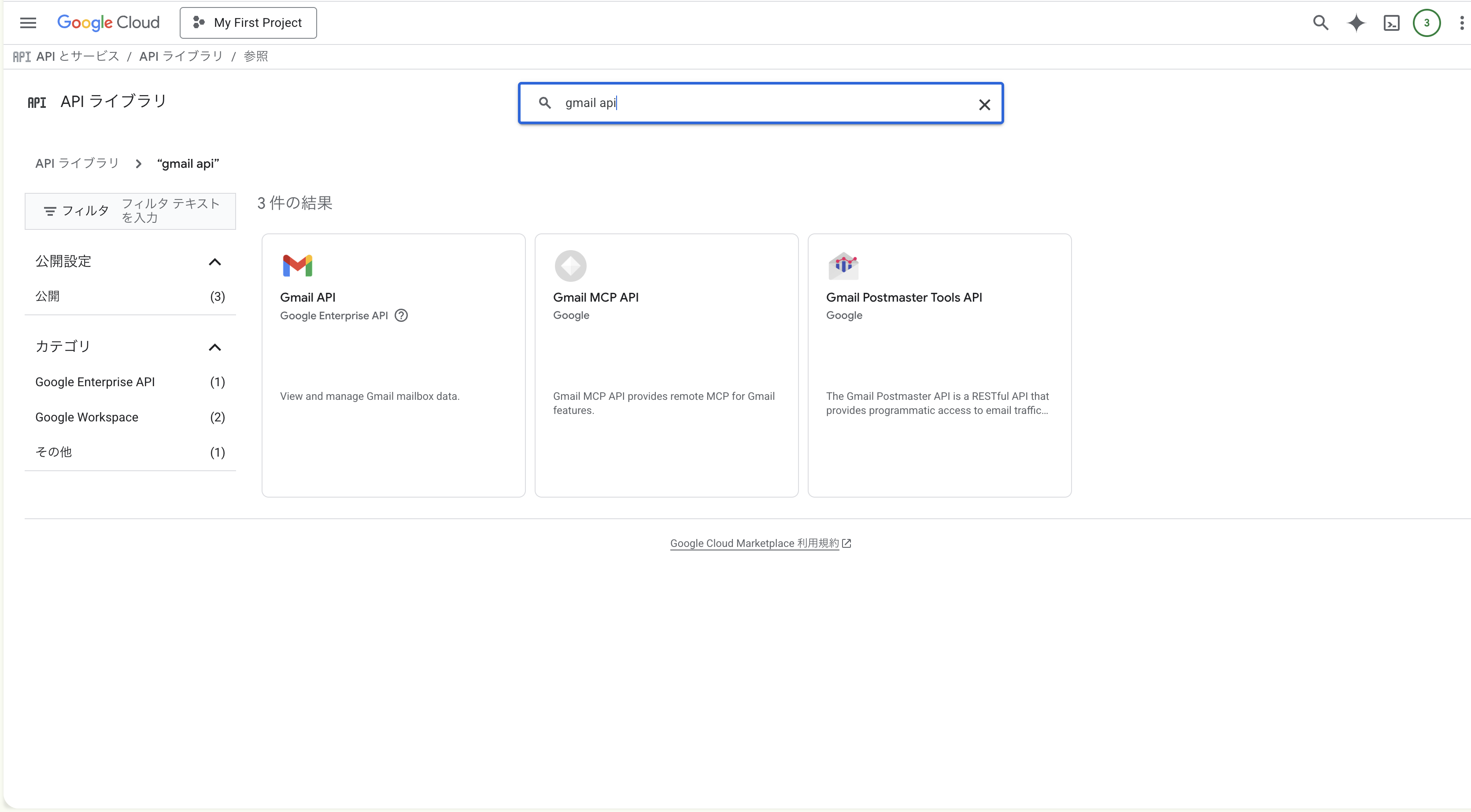Collapse the 公開設定 section
This screenshot has width=1471, height=812.
pyautogui.click(x=215, y=262)
